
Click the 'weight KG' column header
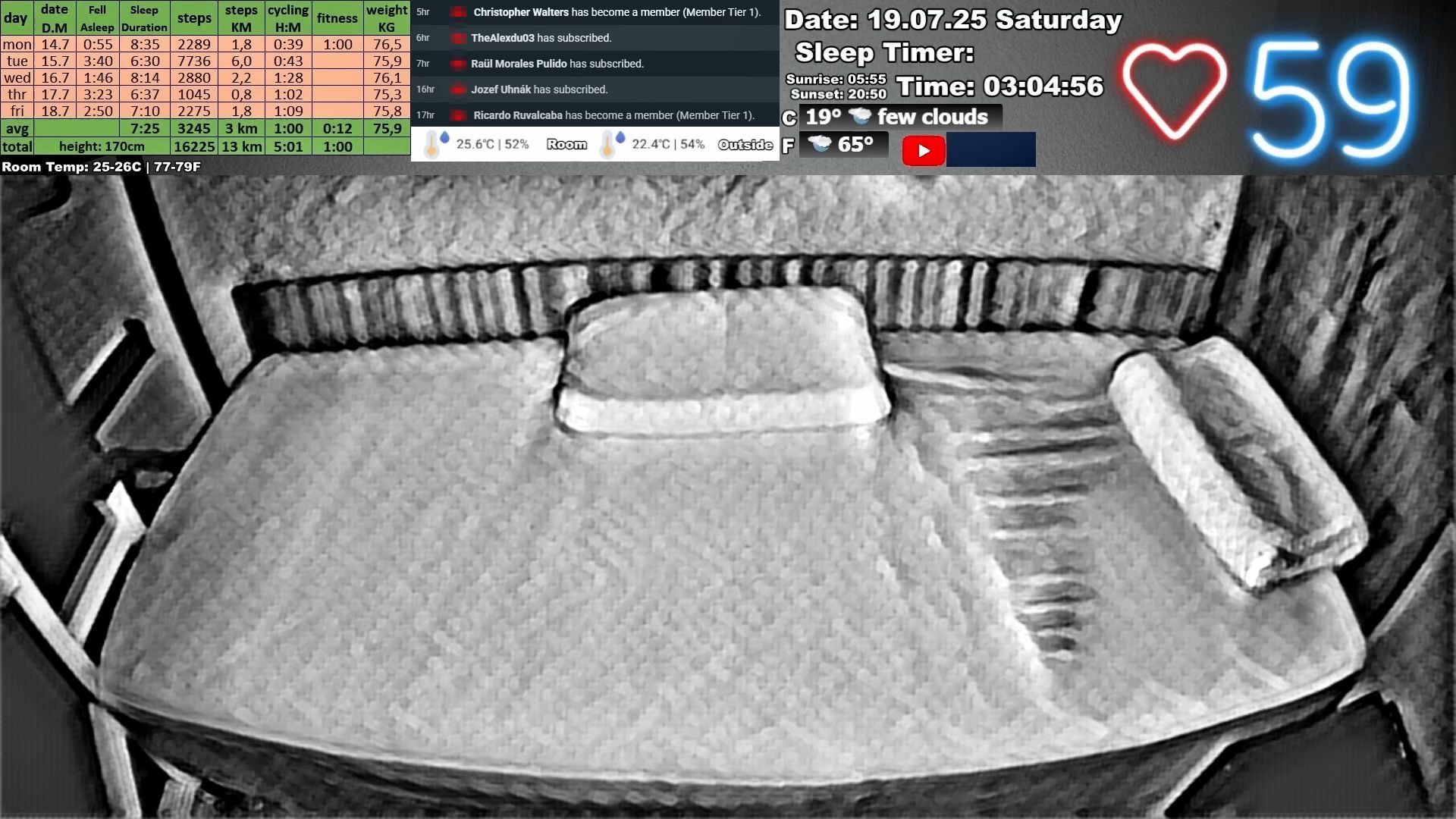(387, 18)
